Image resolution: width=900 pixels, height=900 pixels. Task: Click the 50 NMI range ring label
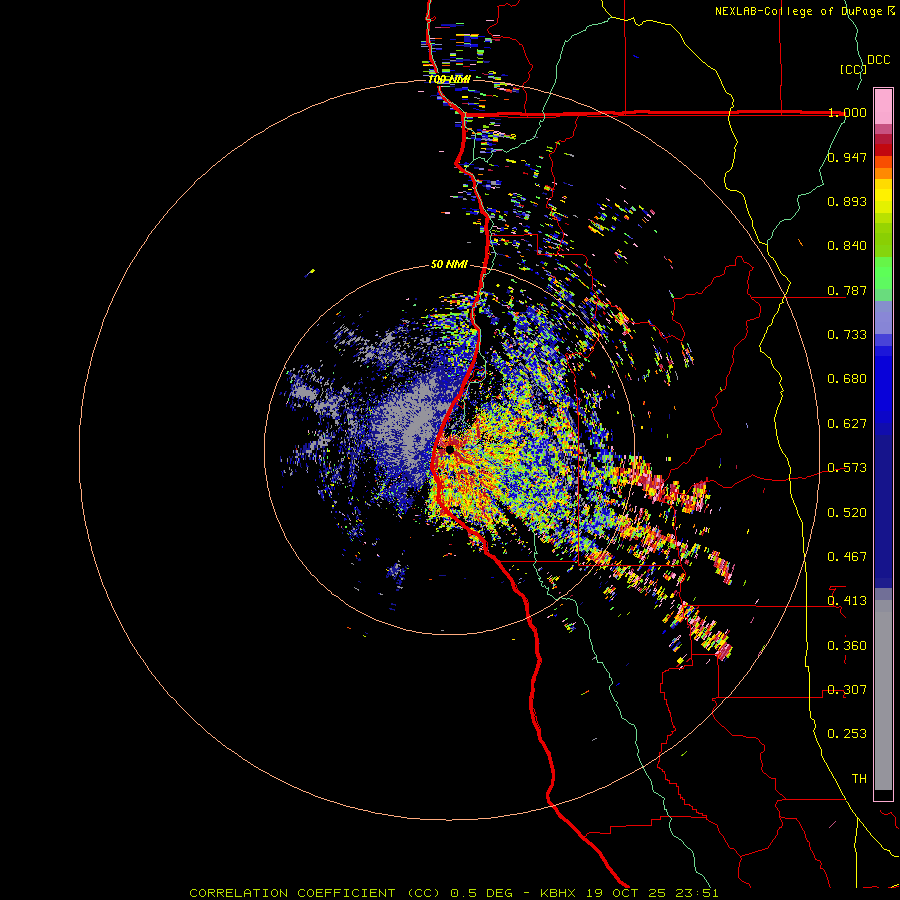pos(449,265)
